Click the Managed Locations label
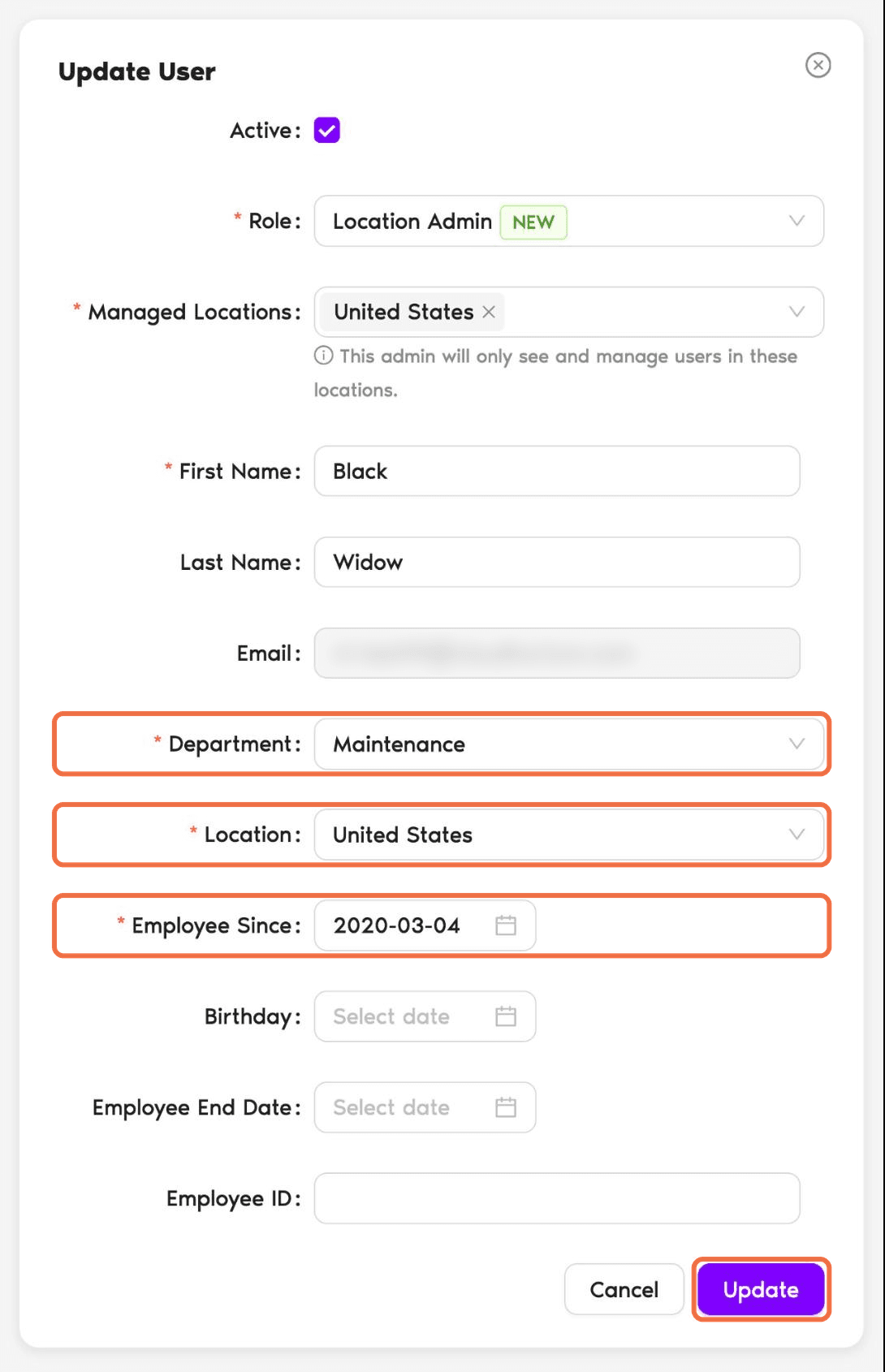Image resolution: width=885 pixels, height=1372 pixels. pos(194,313)
